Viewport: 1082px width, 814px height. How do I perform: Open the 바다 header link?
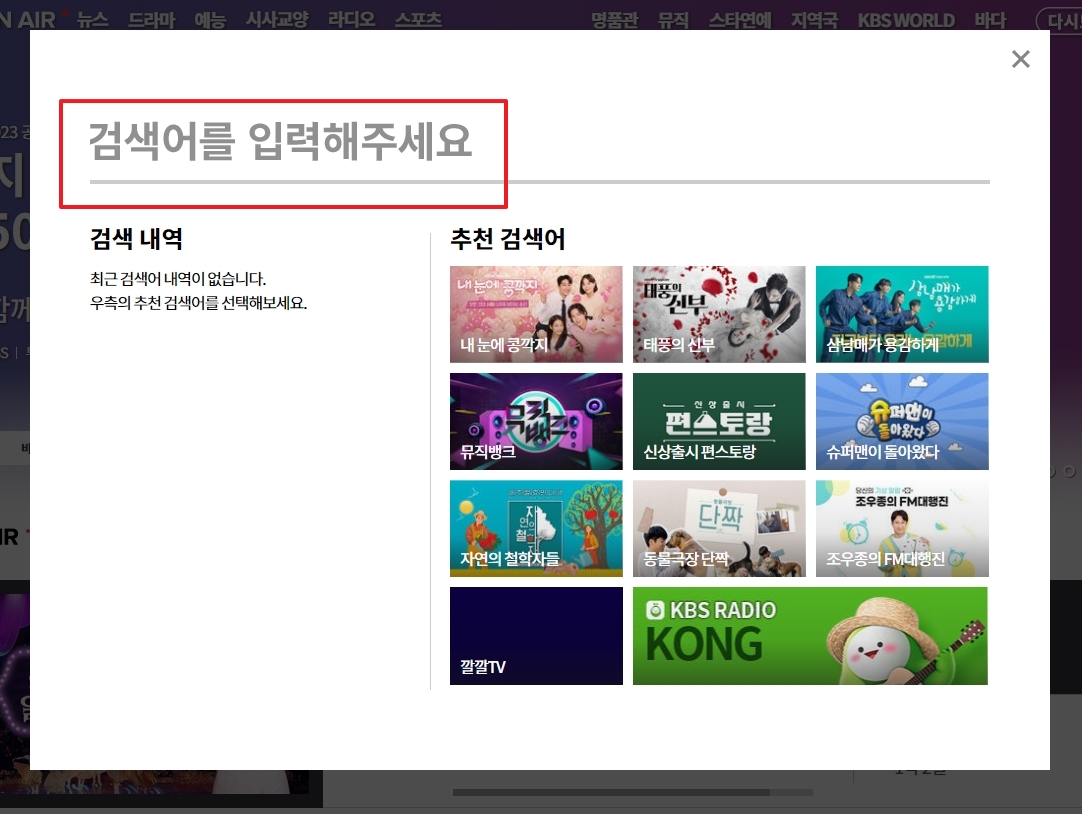(x=990, y=20)
